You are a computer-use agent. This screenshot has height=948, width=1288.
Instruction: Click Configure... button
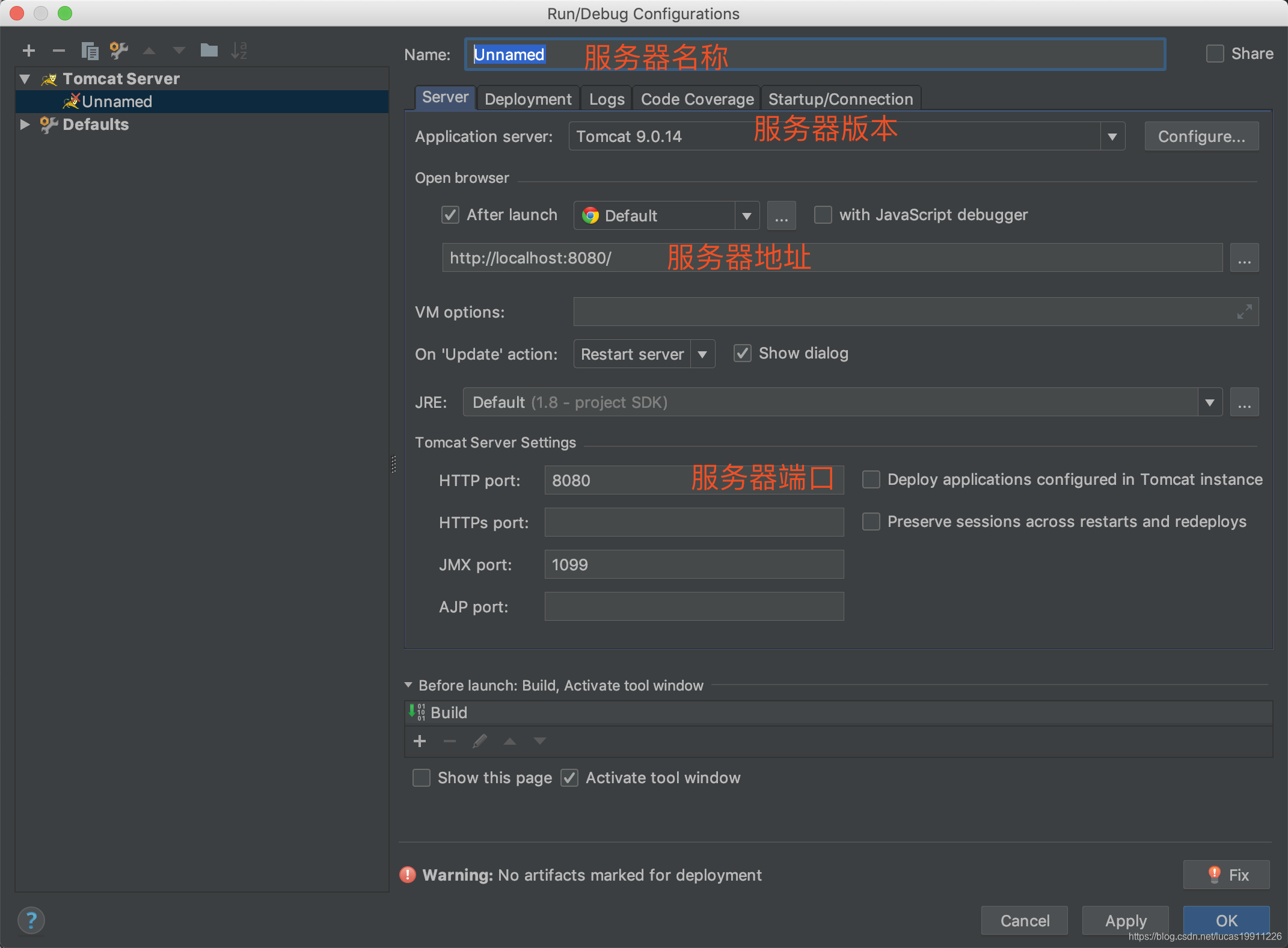1201,137
